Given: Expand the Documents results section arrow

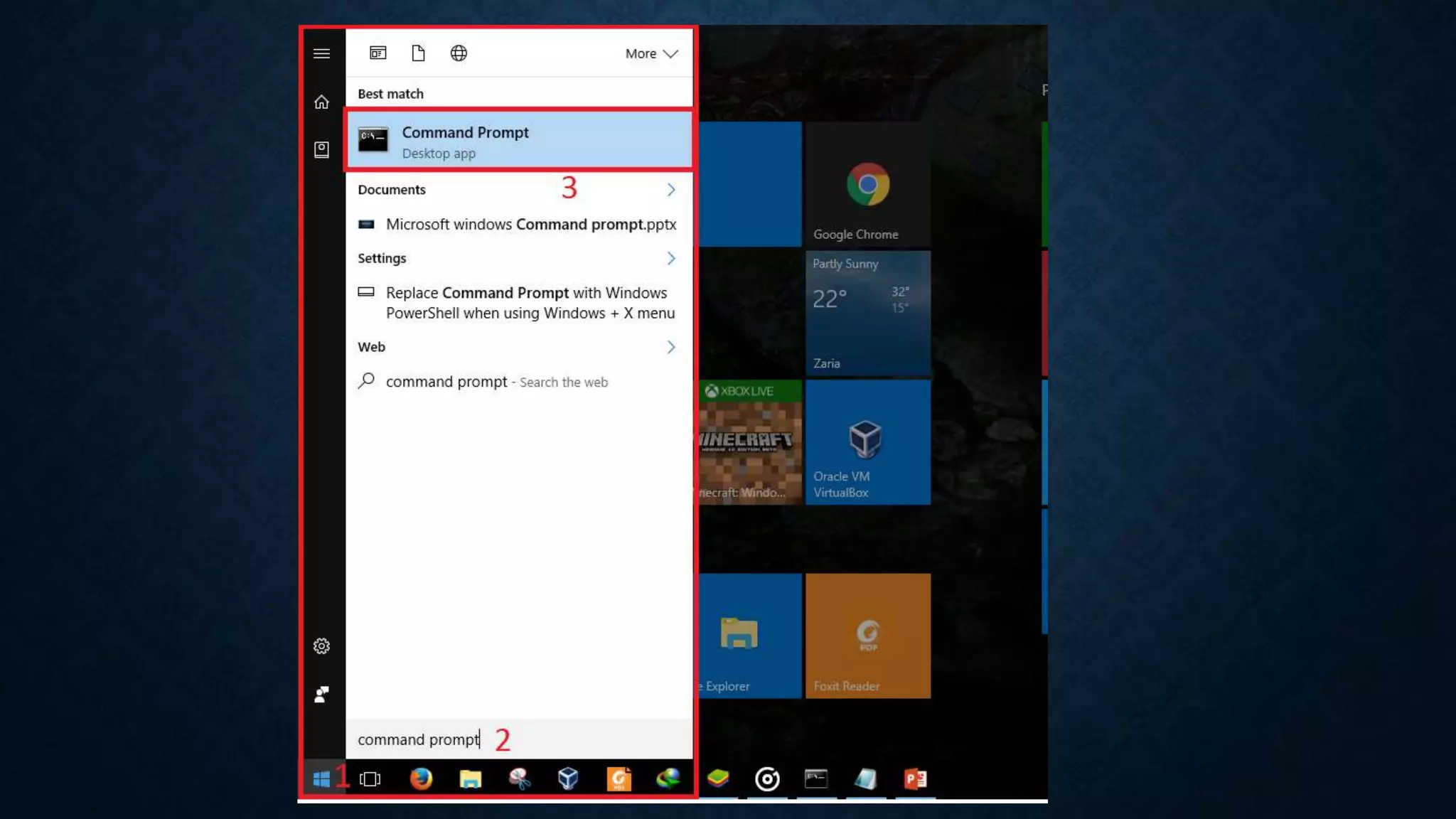Looking at the screenshot, I should click(670, 190).
